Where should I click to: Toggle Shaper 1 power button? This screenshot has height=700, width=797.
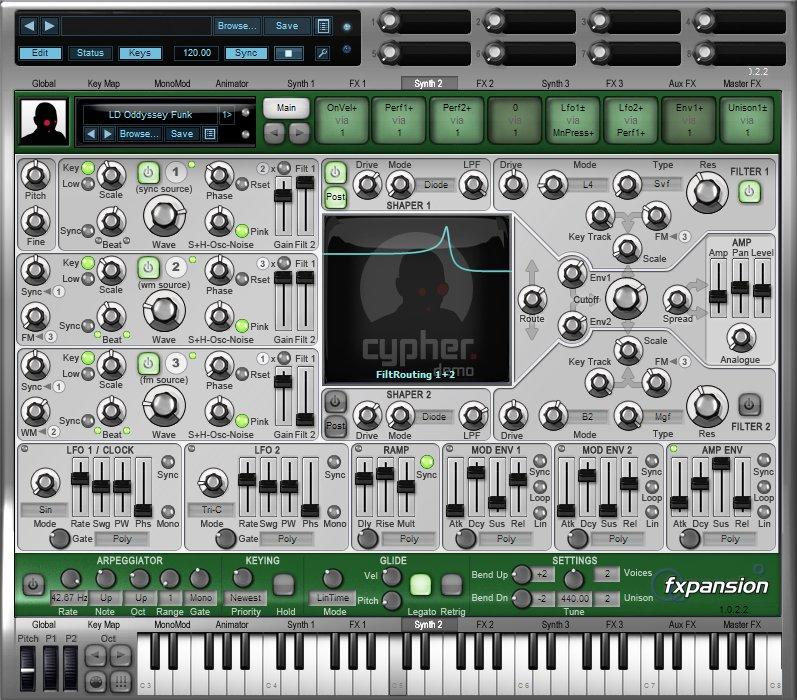335,172
